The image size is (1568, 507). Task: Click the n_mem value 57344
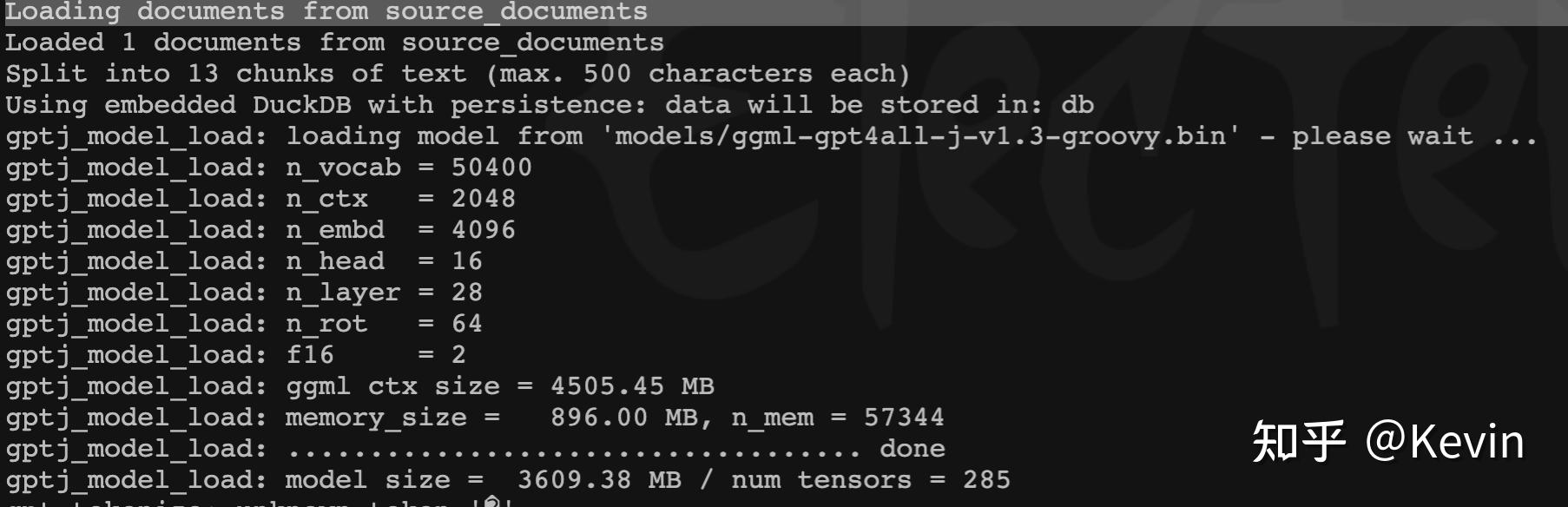[x=903, y=418]
